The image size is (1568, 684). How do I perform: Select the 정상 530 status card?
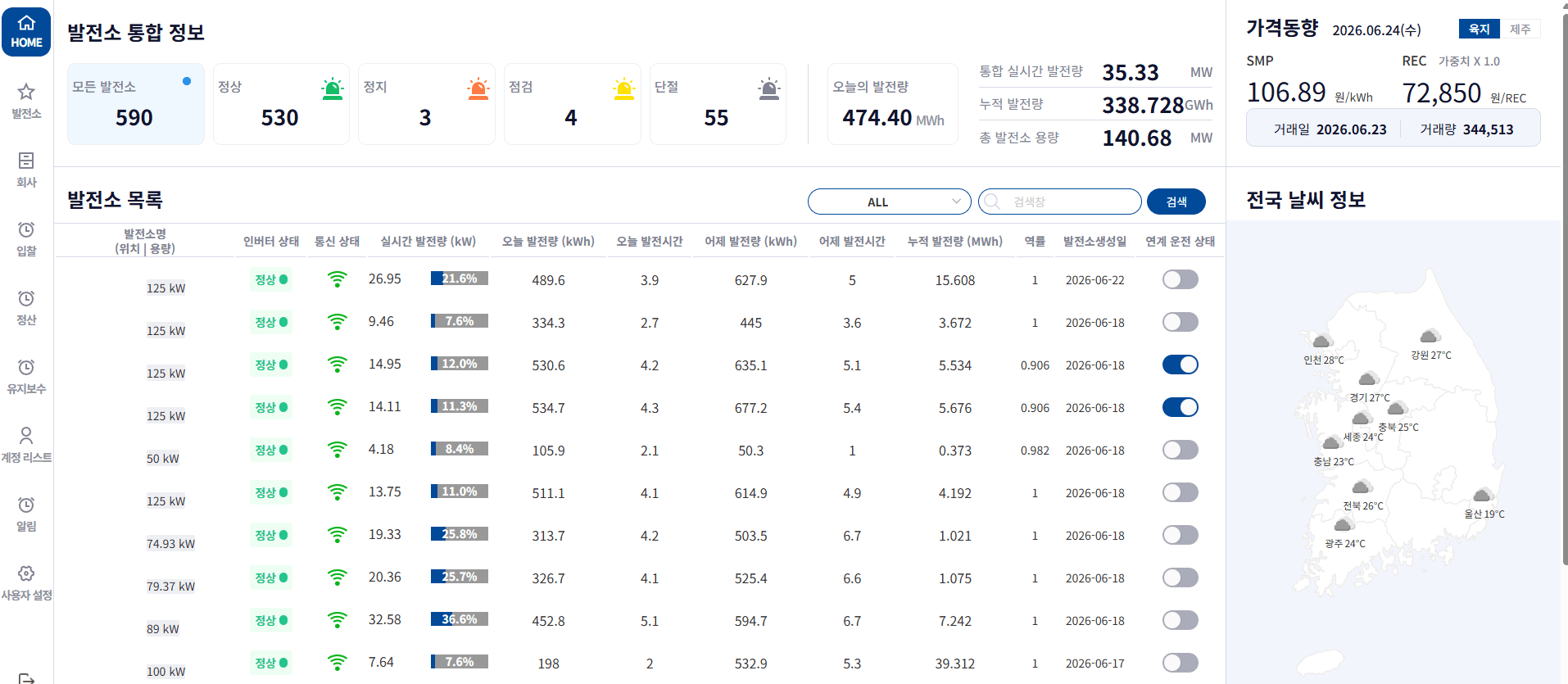point(281,104)
